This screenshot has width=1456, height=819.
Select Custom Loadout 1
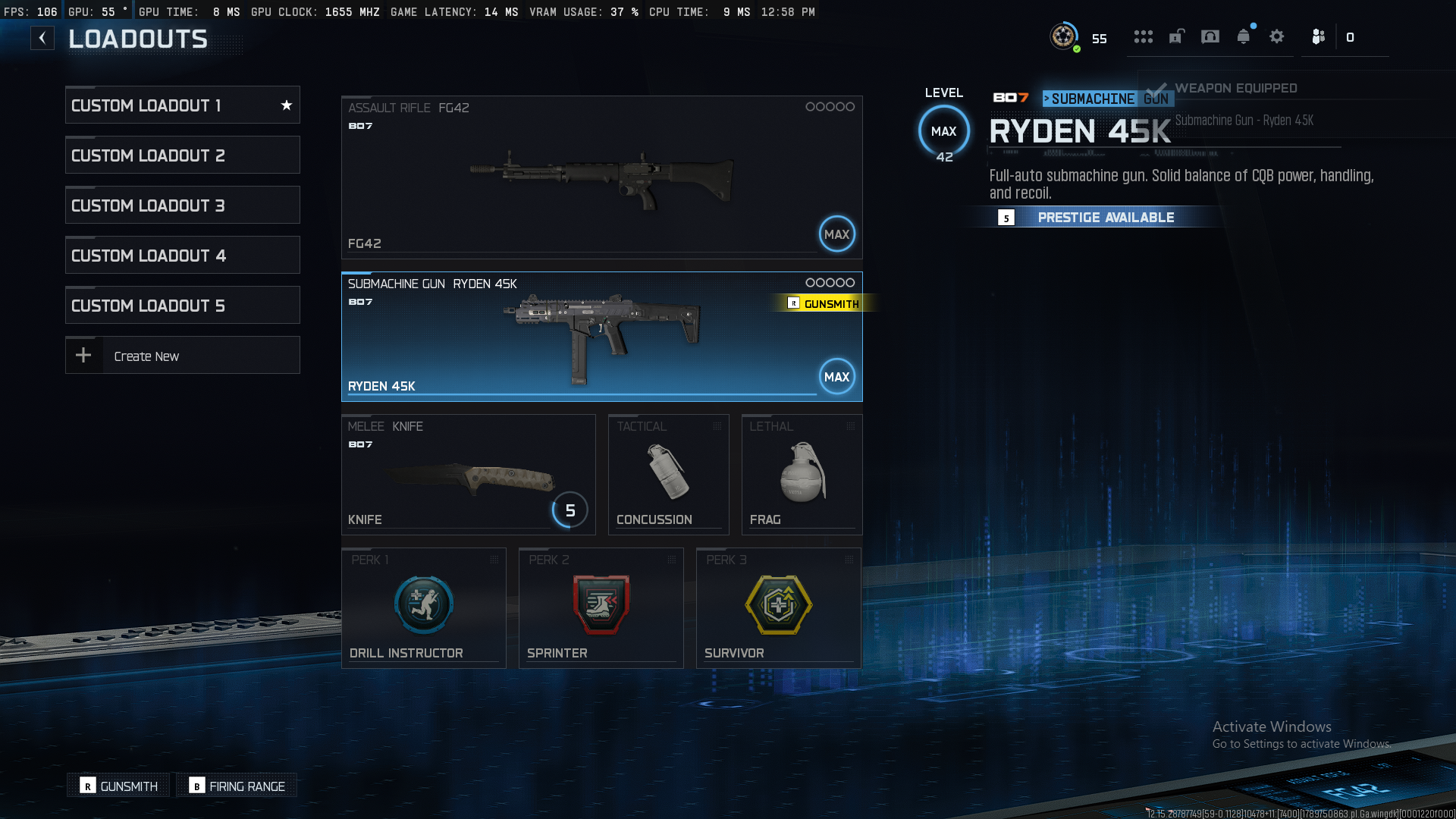[183, 105]
